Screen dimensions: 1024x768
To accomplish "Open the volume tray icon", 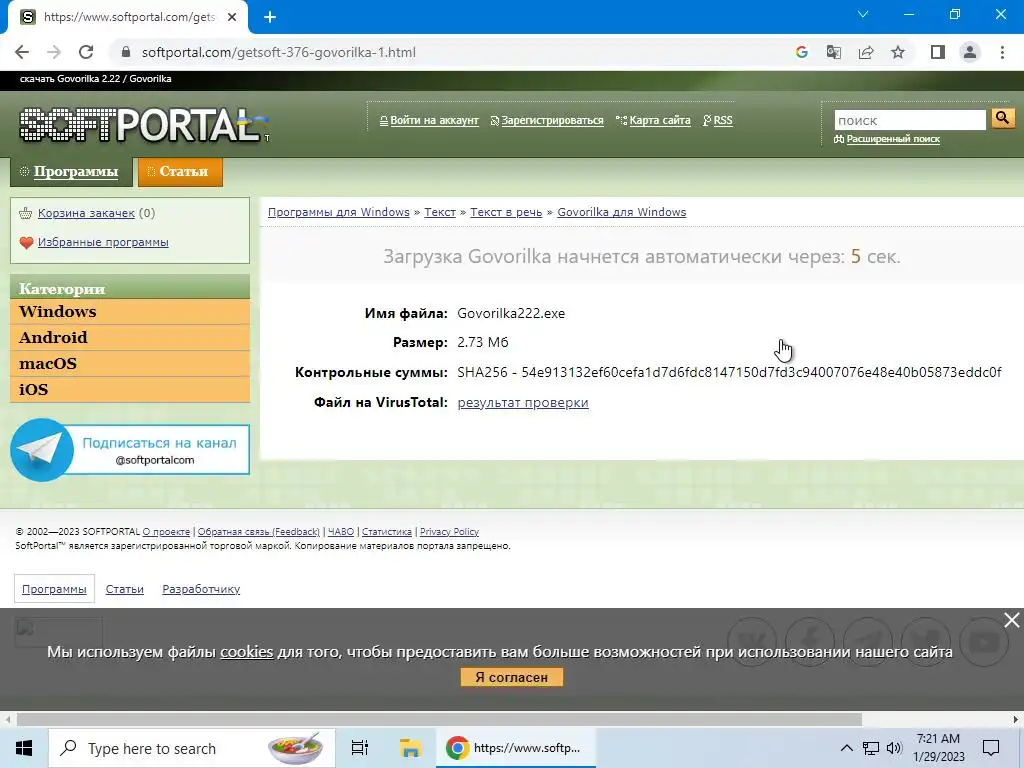I will pyautogui.click(x=894, y=748).
